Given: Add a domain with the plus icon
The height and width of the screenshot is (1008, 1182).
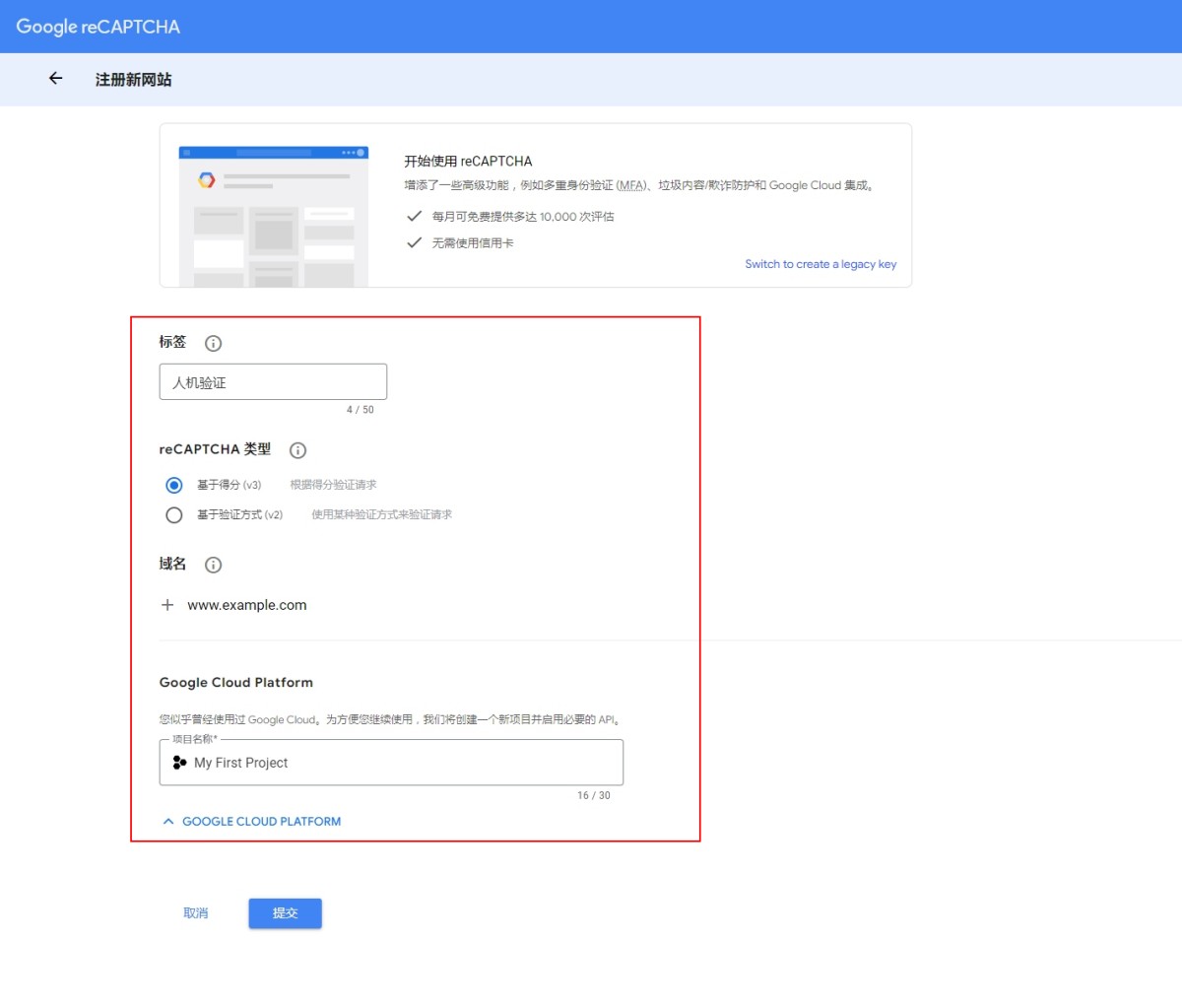Looking at the screenshot, I should (x=167, y=605).
